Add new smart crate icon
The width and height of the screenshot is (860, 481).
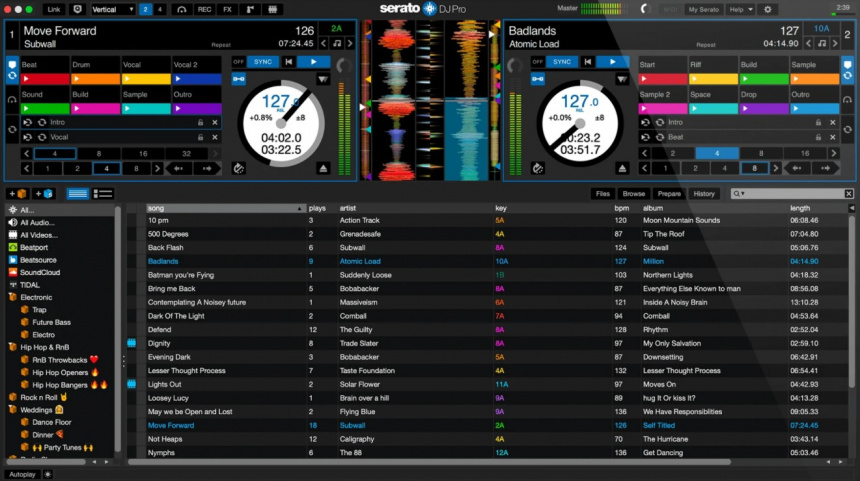point(43,194)
